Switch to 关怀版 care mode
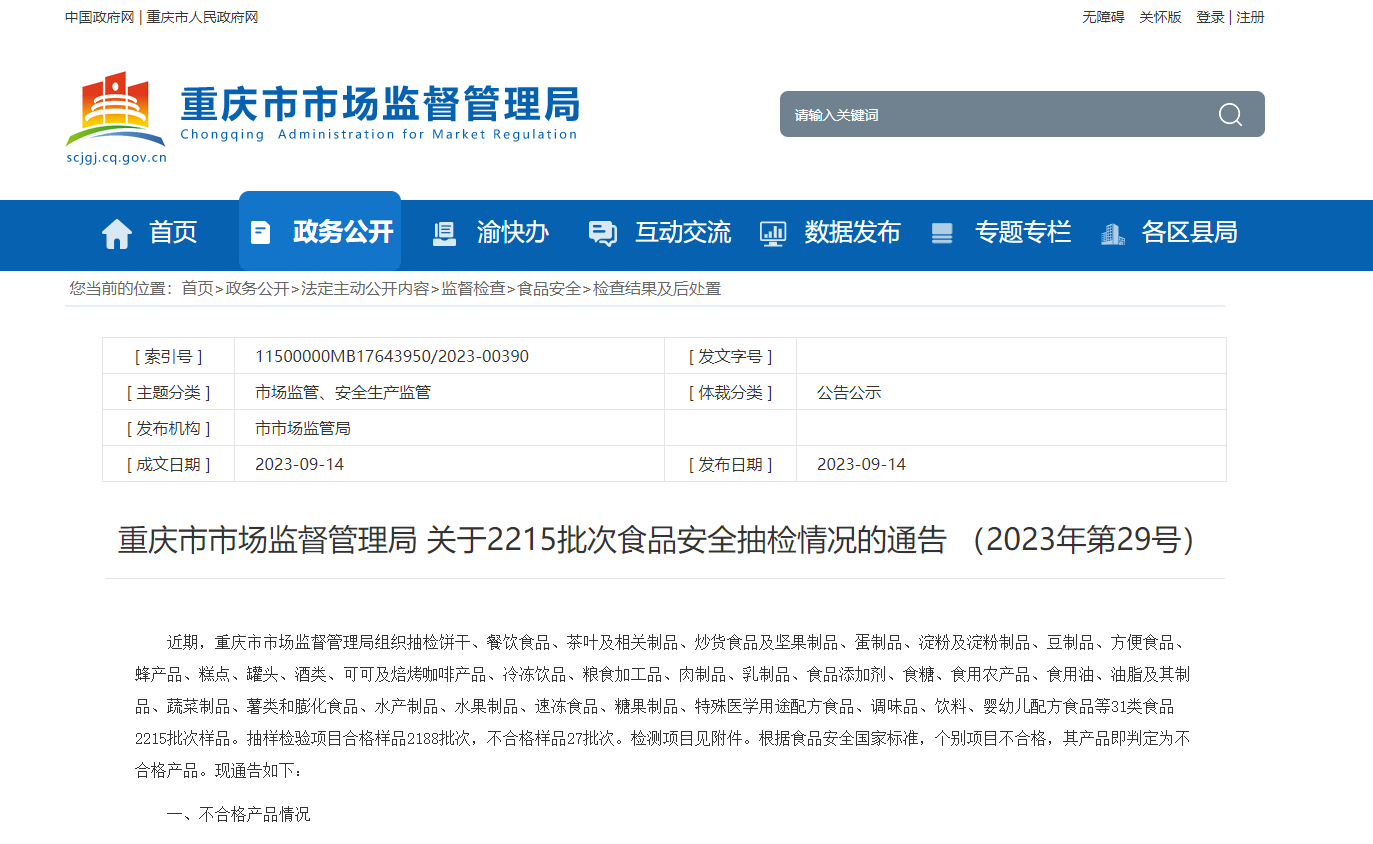Screen dimensions: 1373x844 [x=1160, y=17]
